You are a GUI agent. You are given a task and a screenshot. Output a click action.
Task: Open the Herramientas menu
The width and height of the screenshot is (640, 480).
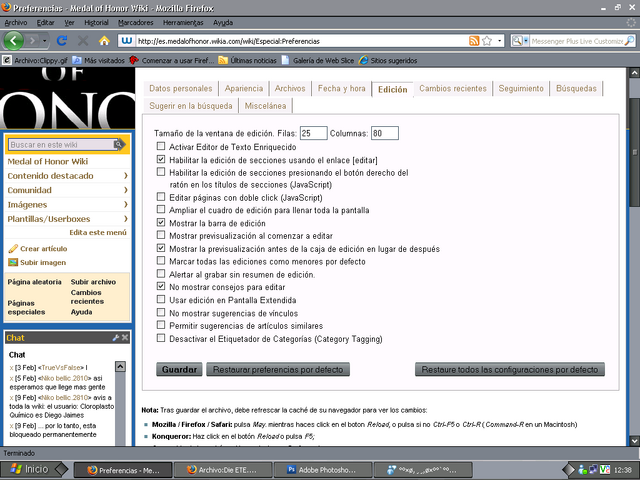point(183,22)
